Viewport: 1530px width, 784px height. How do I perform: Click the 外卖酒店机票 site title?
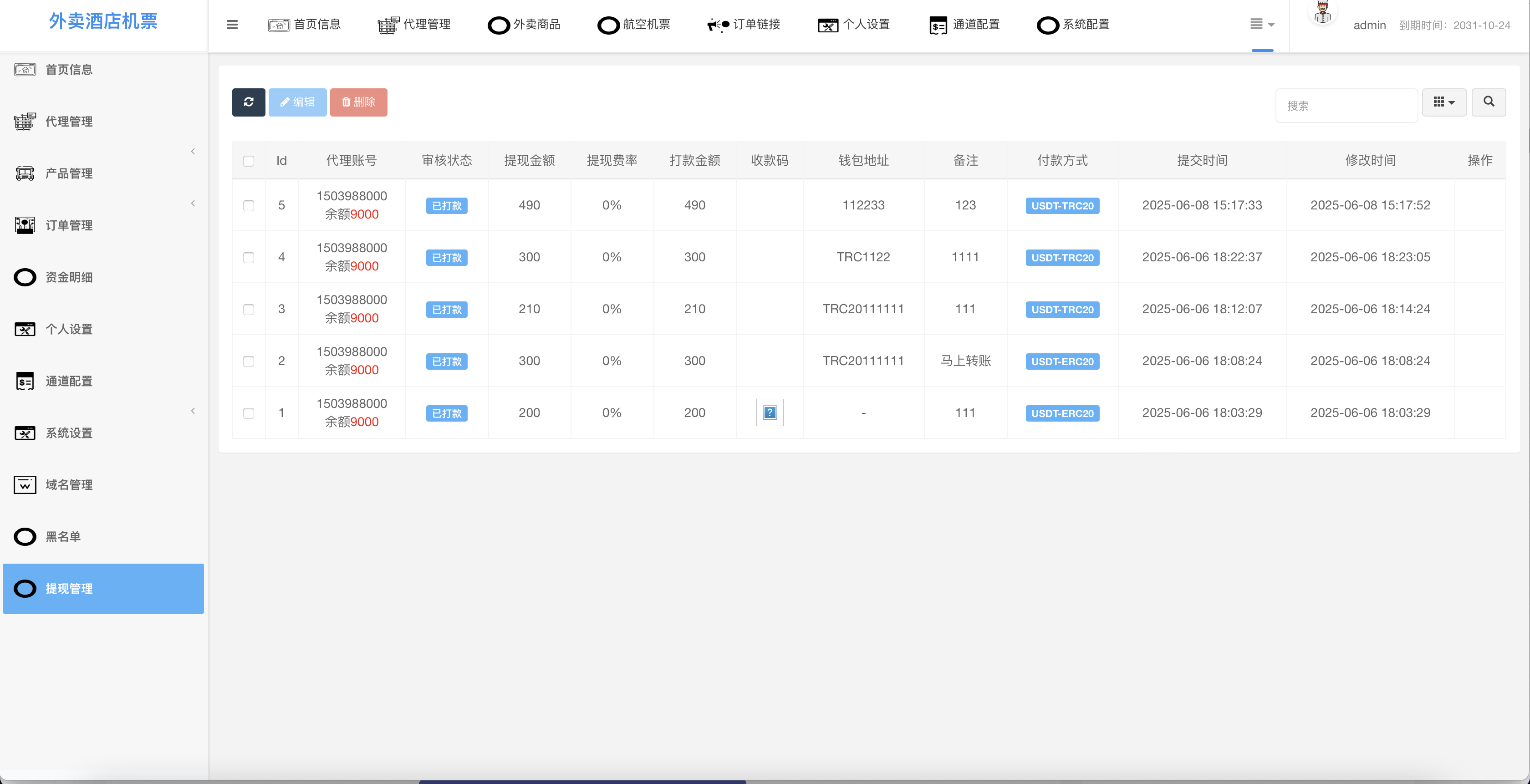pyautogui.click(x=103, y=21)
